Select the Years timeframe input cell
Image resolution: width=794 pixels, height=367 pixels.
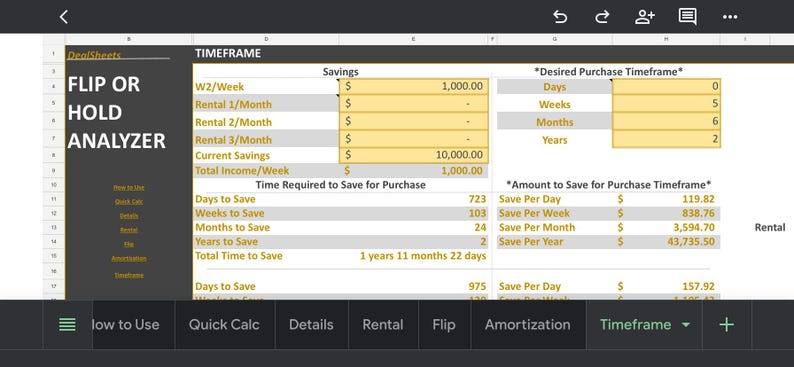[x=666, y=139]
